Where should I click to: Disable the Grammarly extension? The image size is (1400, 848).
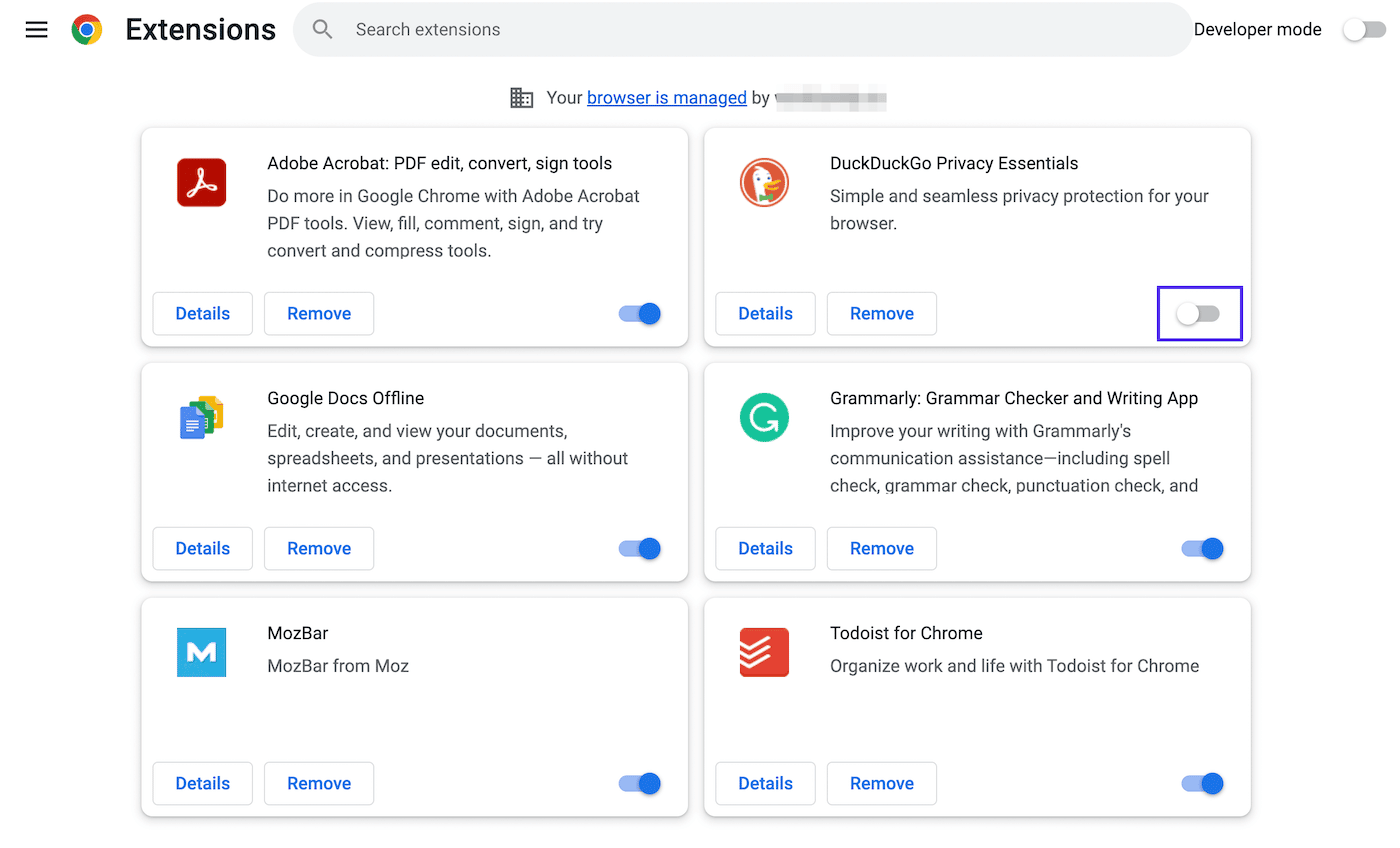tap(1201, 548)
